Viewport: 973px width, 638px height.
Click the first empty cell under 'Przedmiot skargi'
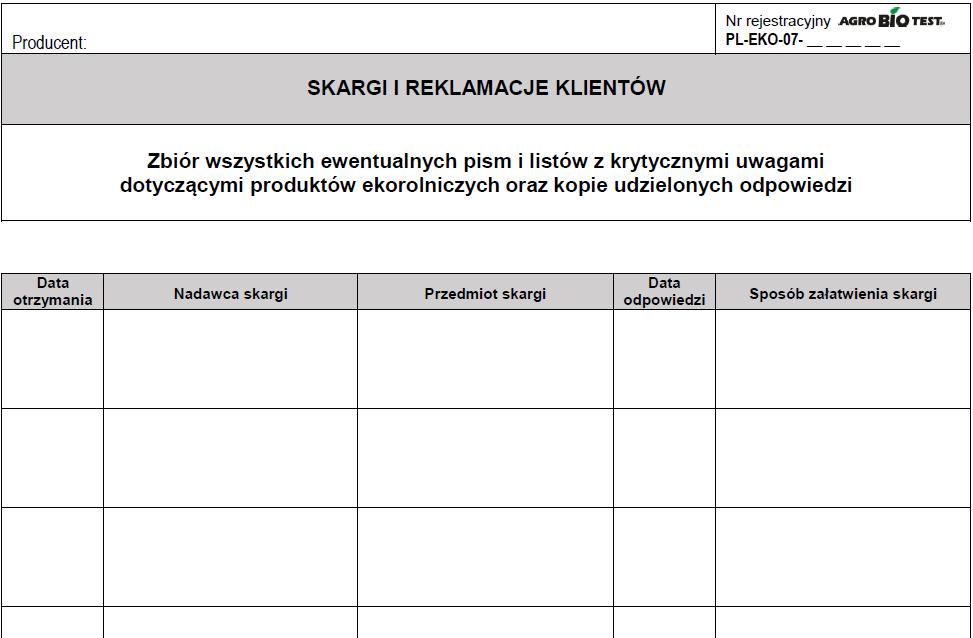point(485,359)
